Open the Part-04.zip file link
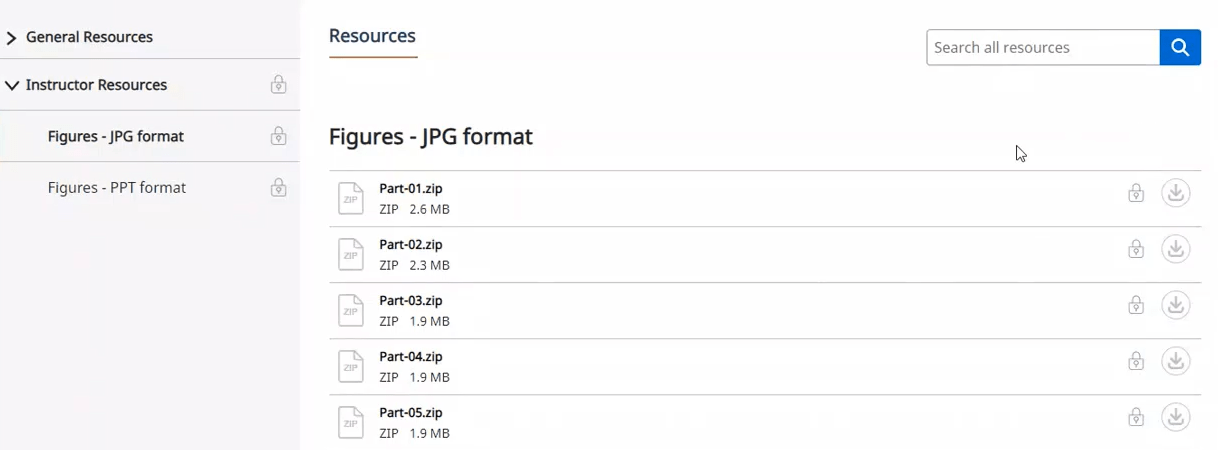Viewport: 1218px width, 450px height. [411, 356]
